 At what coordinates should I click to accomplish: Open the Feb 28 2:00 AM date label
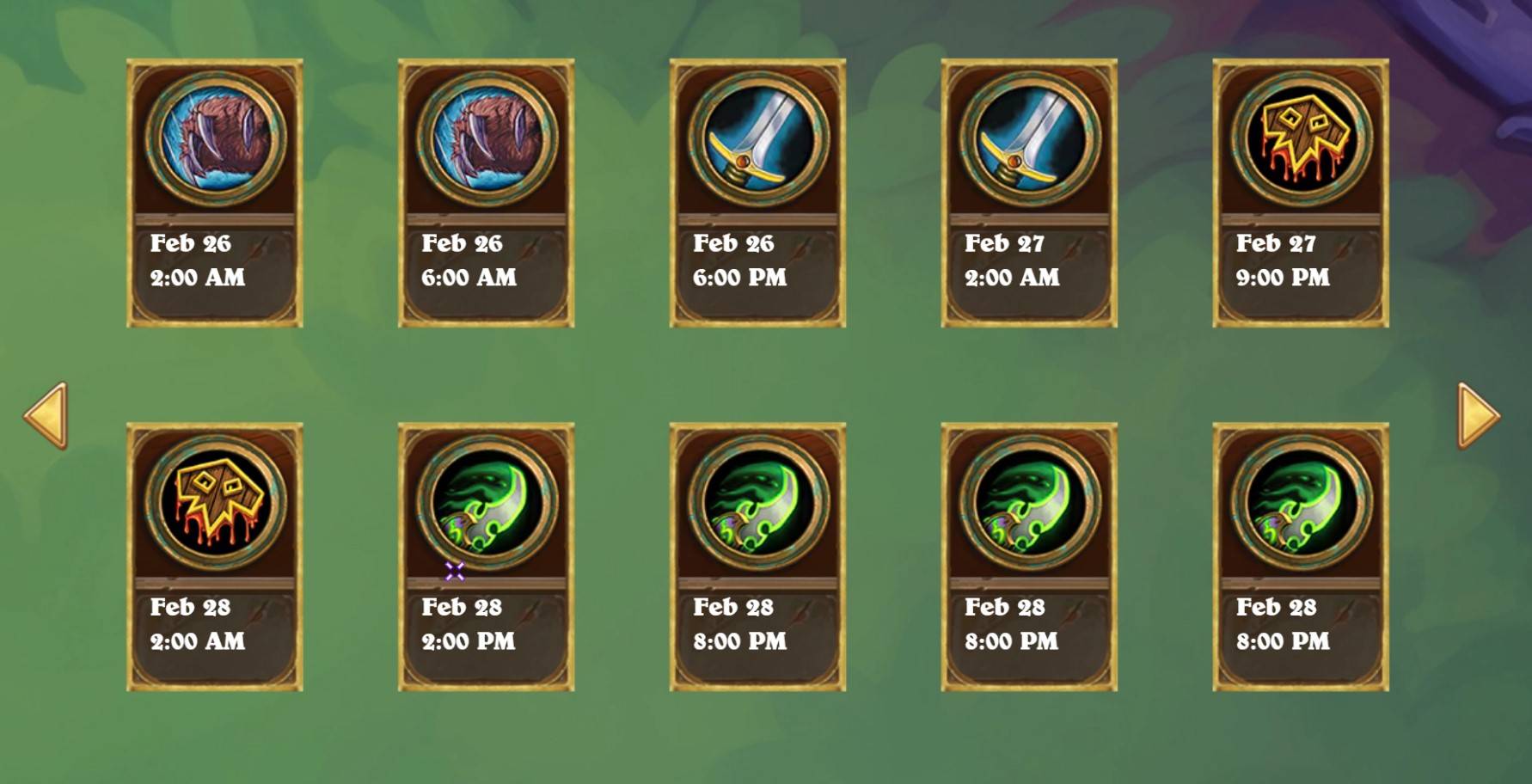[x=198, y=624]
